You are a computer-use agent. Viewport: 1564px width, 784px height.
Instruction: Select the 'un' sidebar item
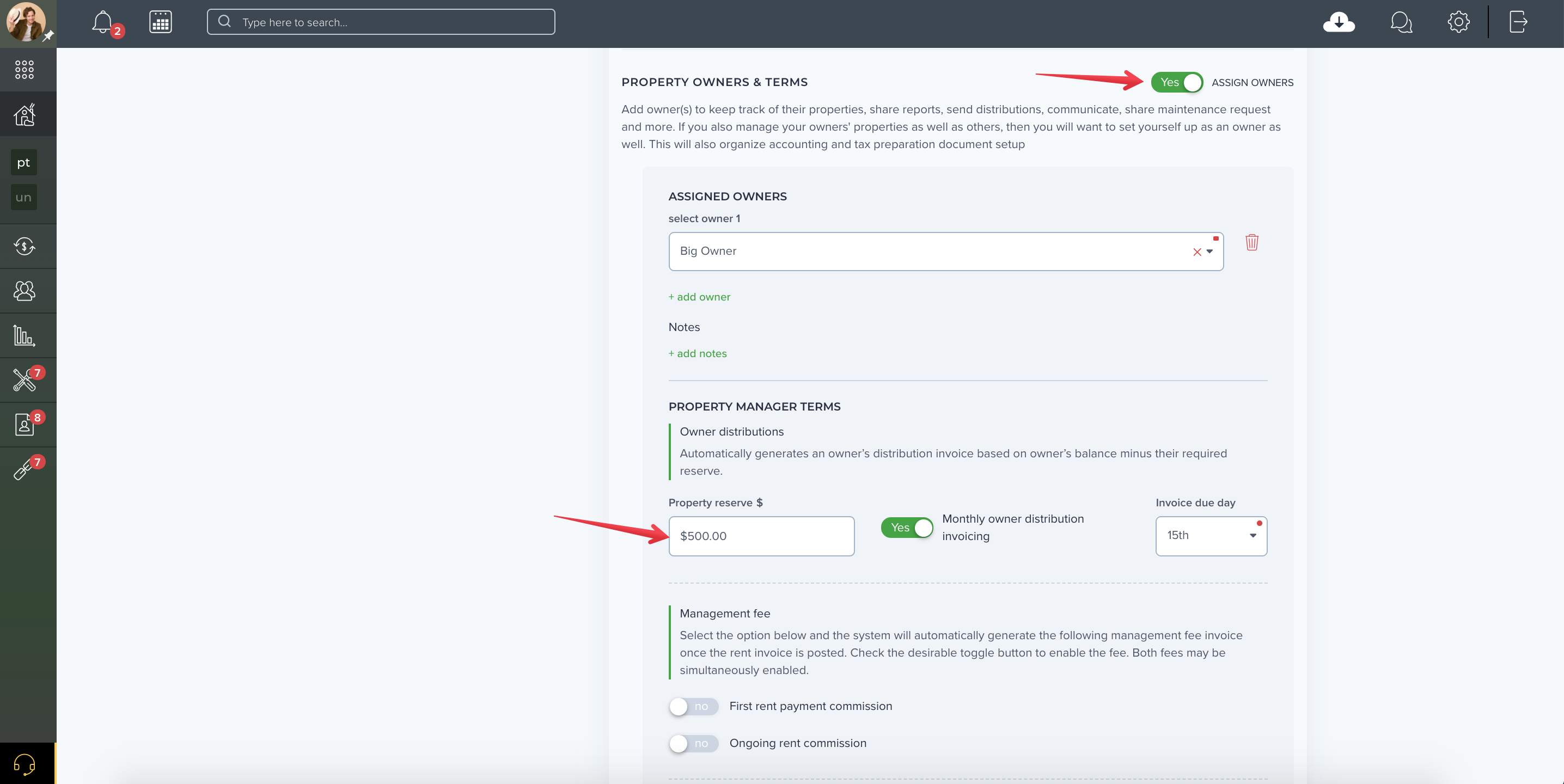[x=23, y=197]
